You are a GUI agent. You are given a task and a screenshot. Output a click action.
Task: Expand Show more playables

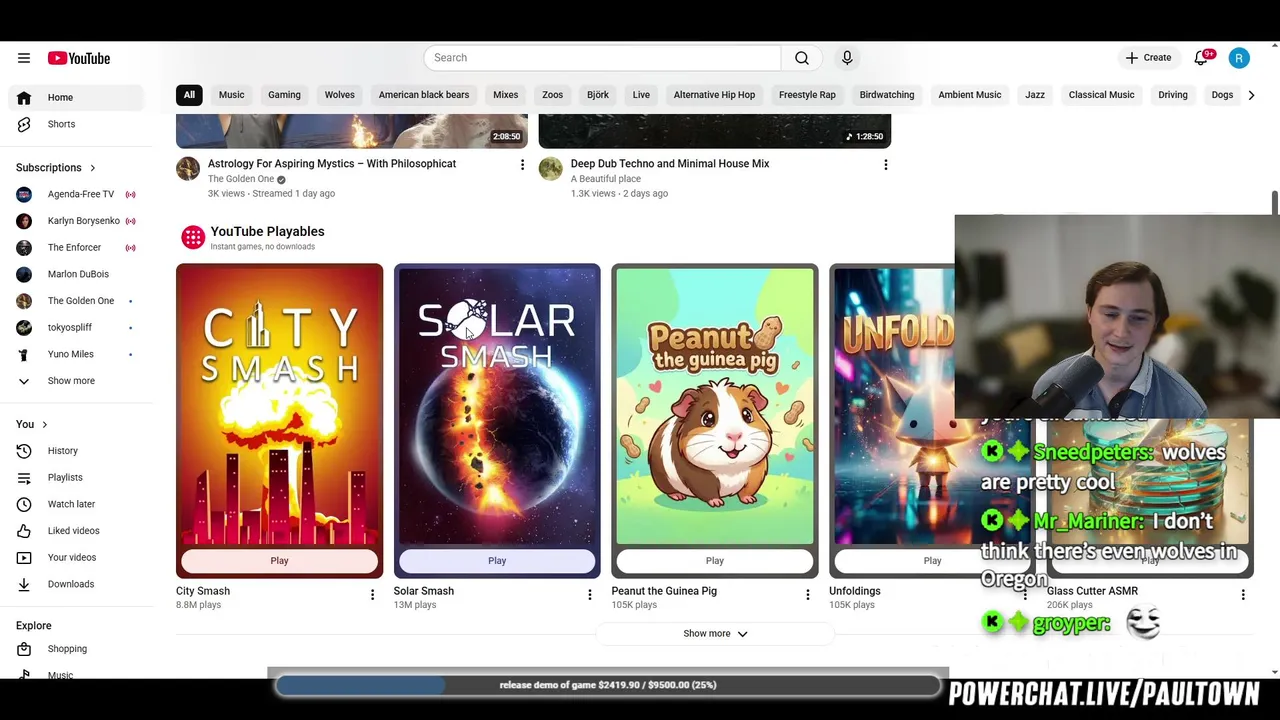(715, 634)
